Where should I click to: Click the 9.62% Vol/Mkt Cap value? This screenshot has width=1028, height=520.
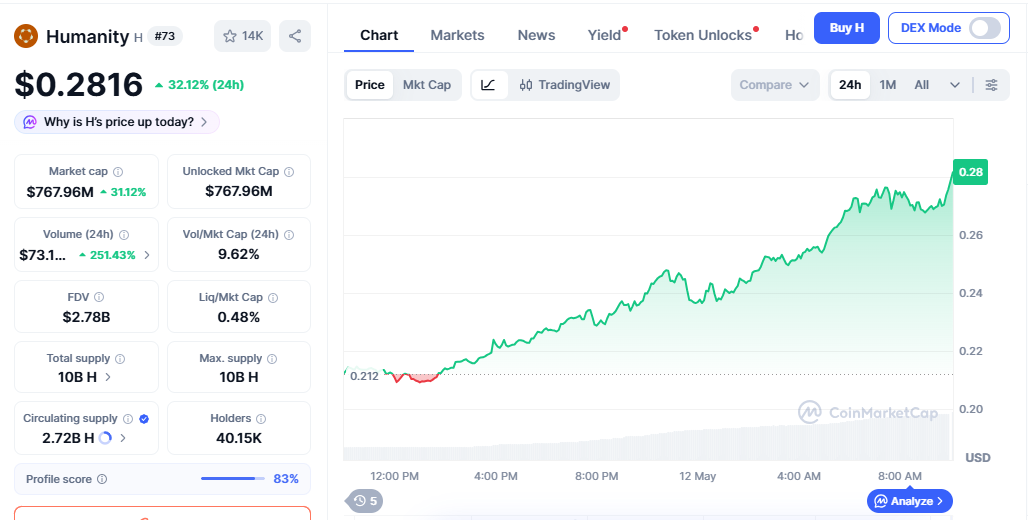239,254
